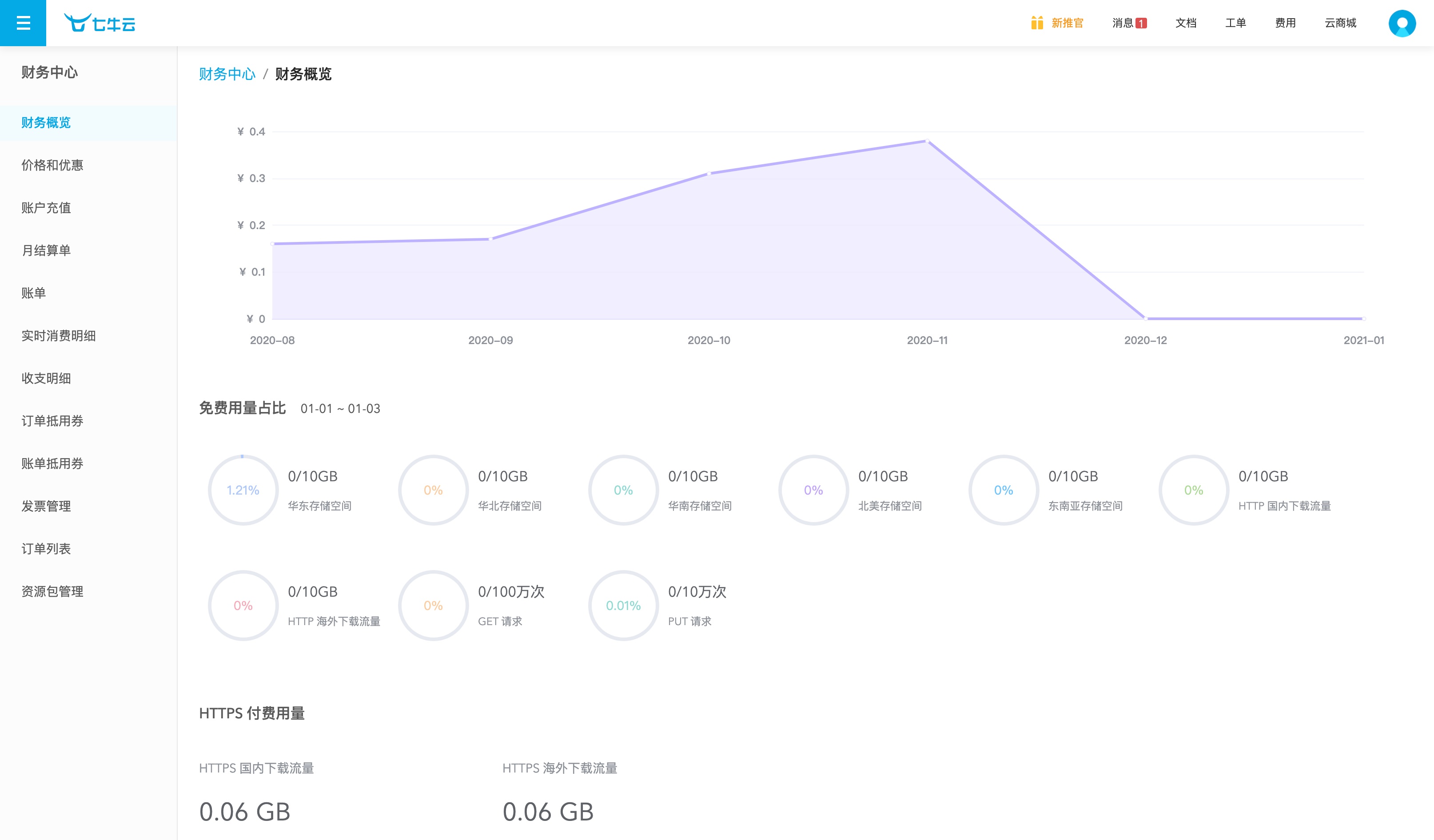The image size is (1434, 840).
Task: Click the 华北存储空间 0% progress ring
Action: coord(433,490)
